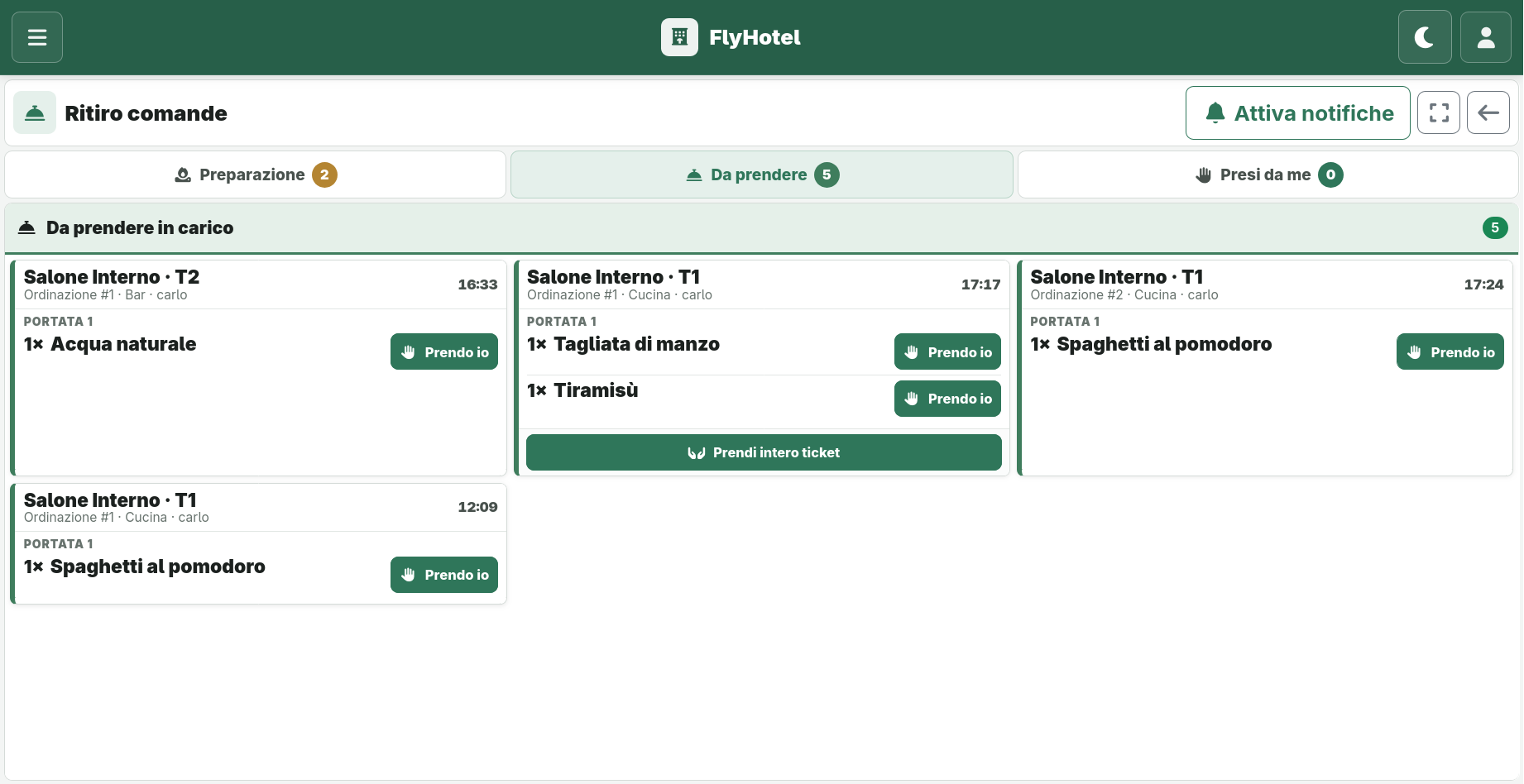The height and width of the screenshot is (784, 1524).
Task: Click the FlyHotel building logo
Action: point(679,37)
